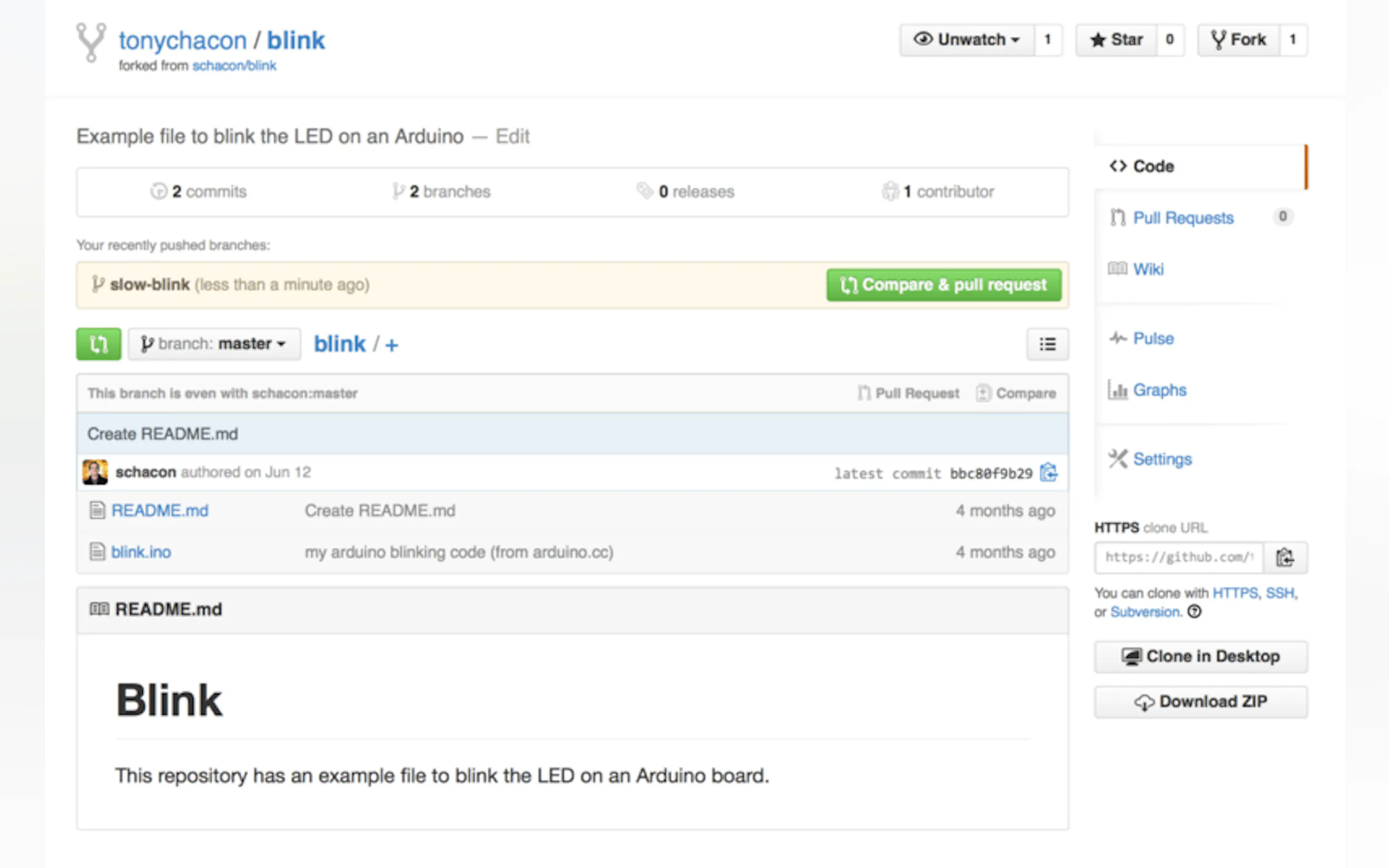
Task: Open the README.md file
Action: 160,511
